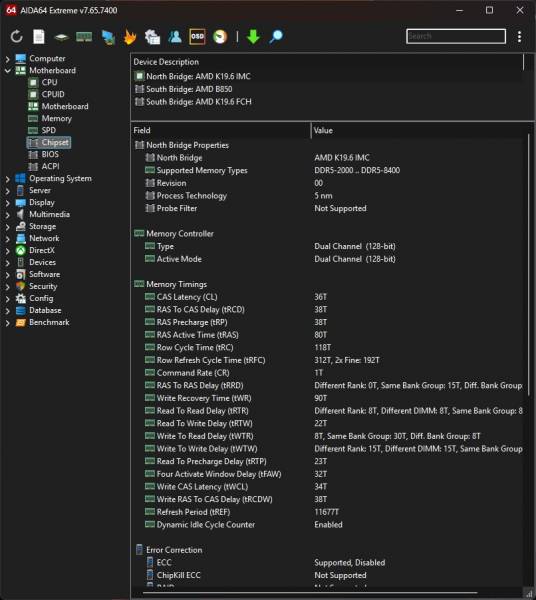Screen dimensions: 536x600
Task: Collapse the Motherboard tree node
Action: pyautogui.click(x=7, y=71)
